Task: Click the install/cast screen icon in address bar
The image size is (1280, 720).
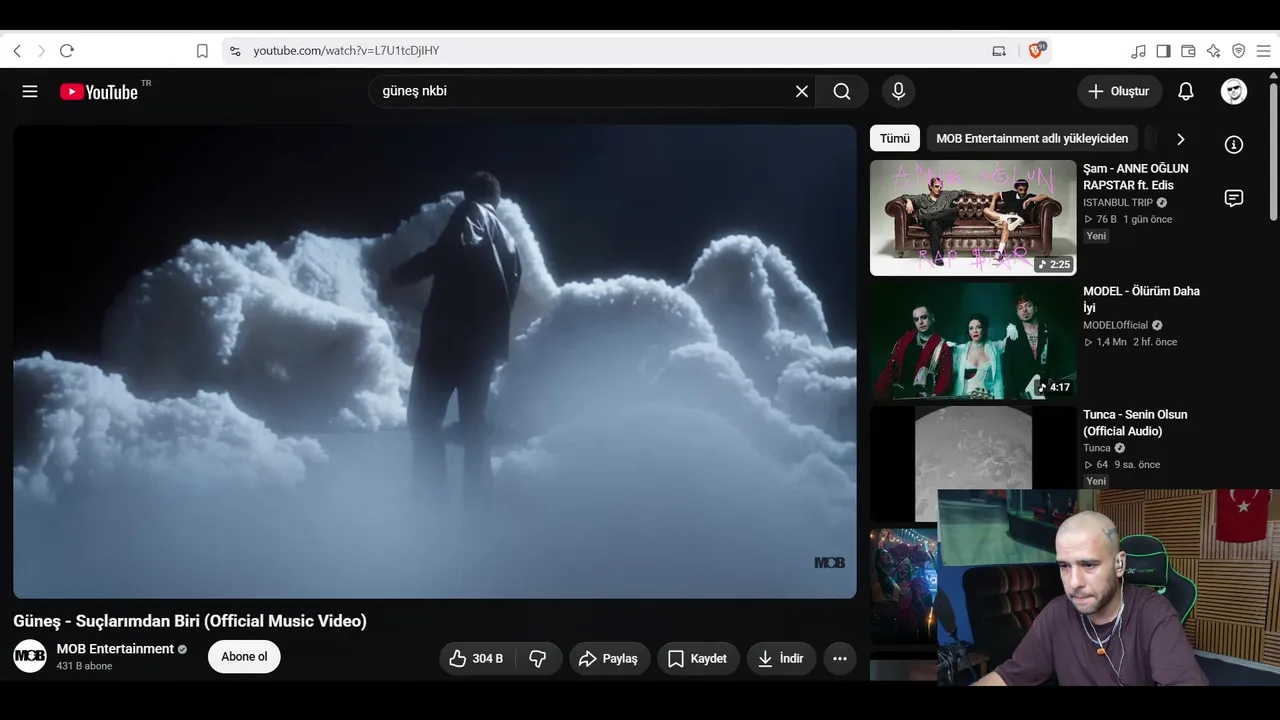Action: coord(999,51)
